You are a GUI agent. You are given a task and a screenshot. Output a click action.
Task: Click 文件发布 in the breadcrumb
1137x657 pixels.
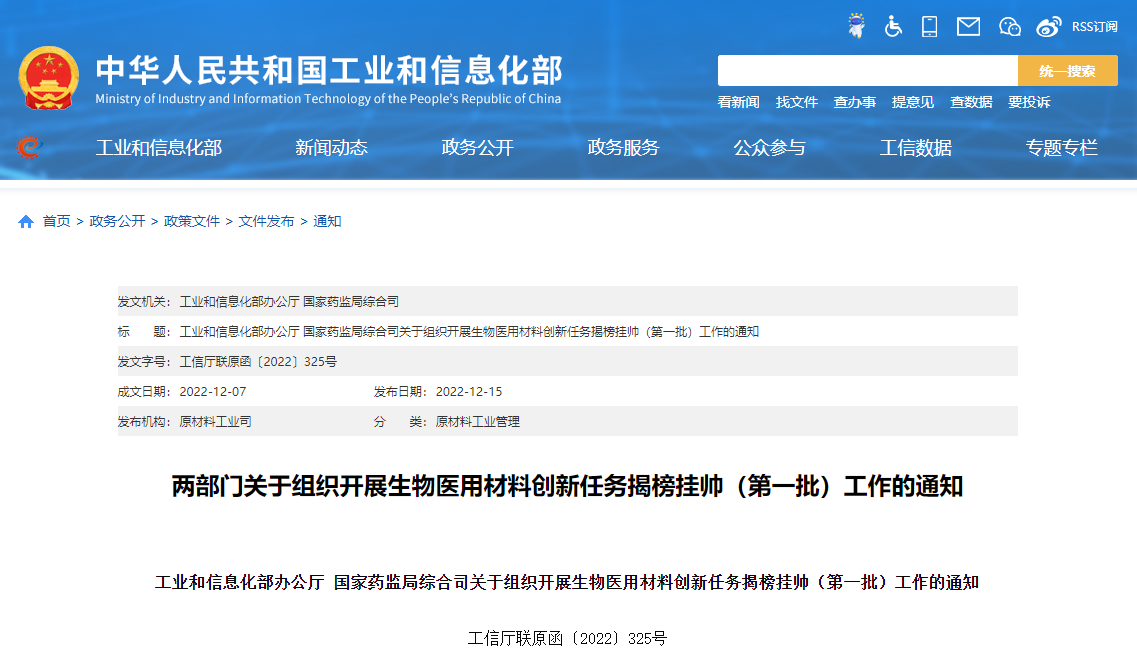pos(267,221)
